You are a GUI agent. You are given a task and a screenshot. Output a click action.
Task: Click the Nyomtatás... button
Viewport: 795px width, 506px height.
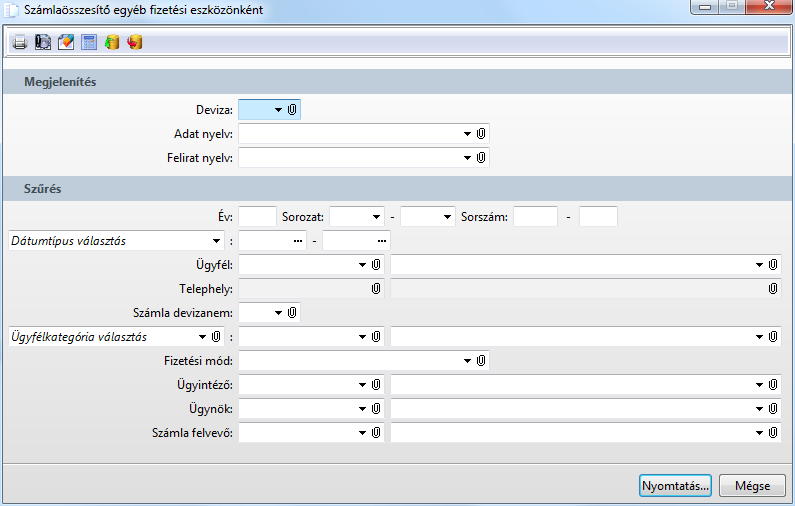pyautogui.click(x=675, y=486)
